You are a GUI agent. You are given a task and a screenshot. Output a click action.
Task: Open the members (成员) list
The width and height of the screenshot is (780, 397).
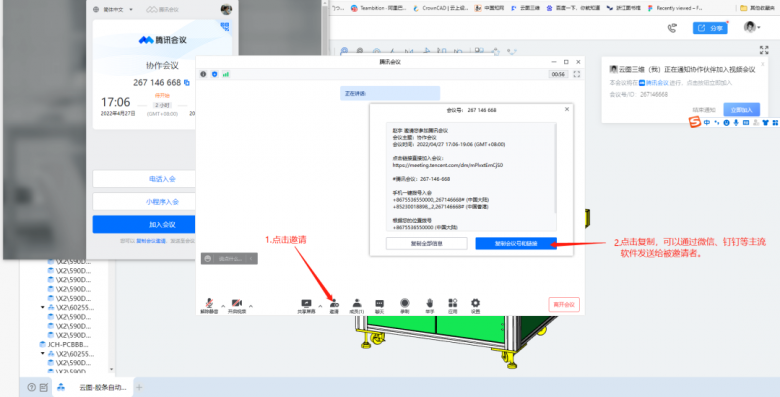pyautogui.click(x=357, y=305)
